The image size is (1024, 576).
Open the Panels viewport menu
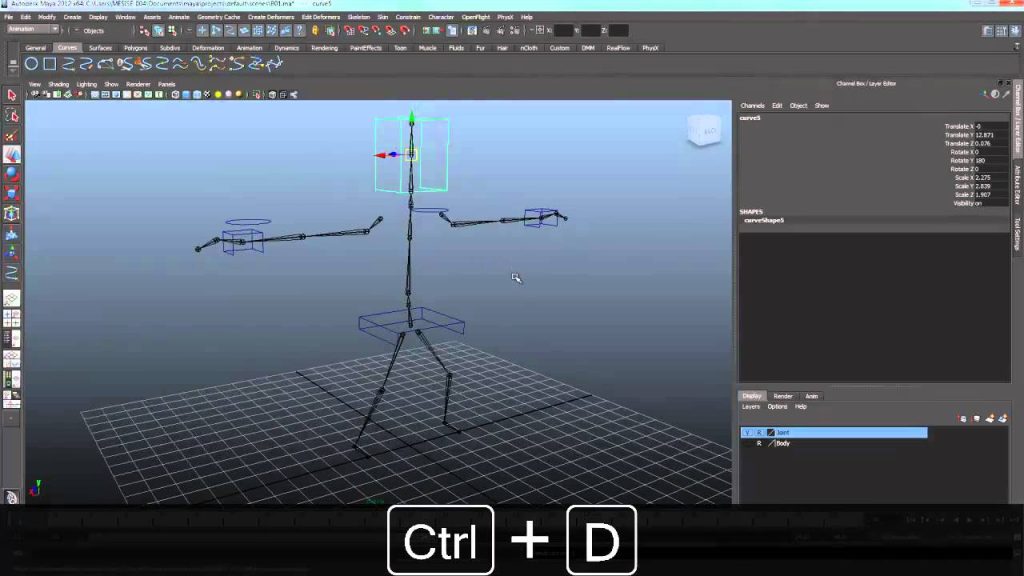tap(167, 84)
